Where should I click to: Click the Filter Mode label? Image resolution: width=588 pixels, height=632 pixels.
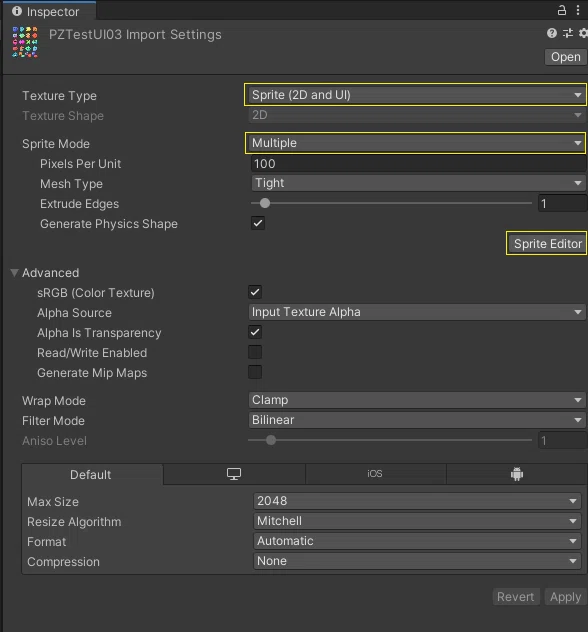click(x=53, y=421)
